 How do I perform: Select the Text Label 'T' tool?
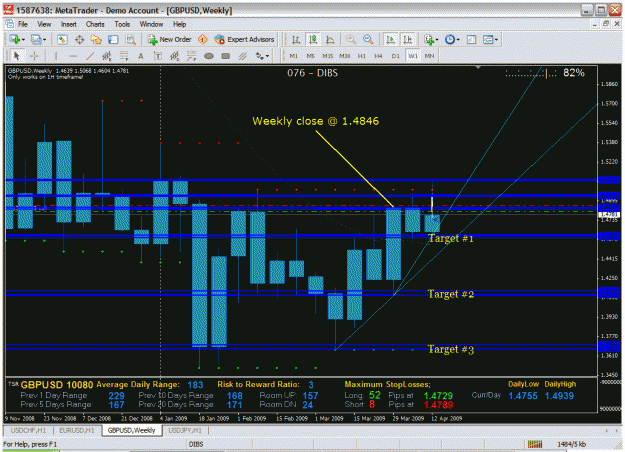[158, 56]
